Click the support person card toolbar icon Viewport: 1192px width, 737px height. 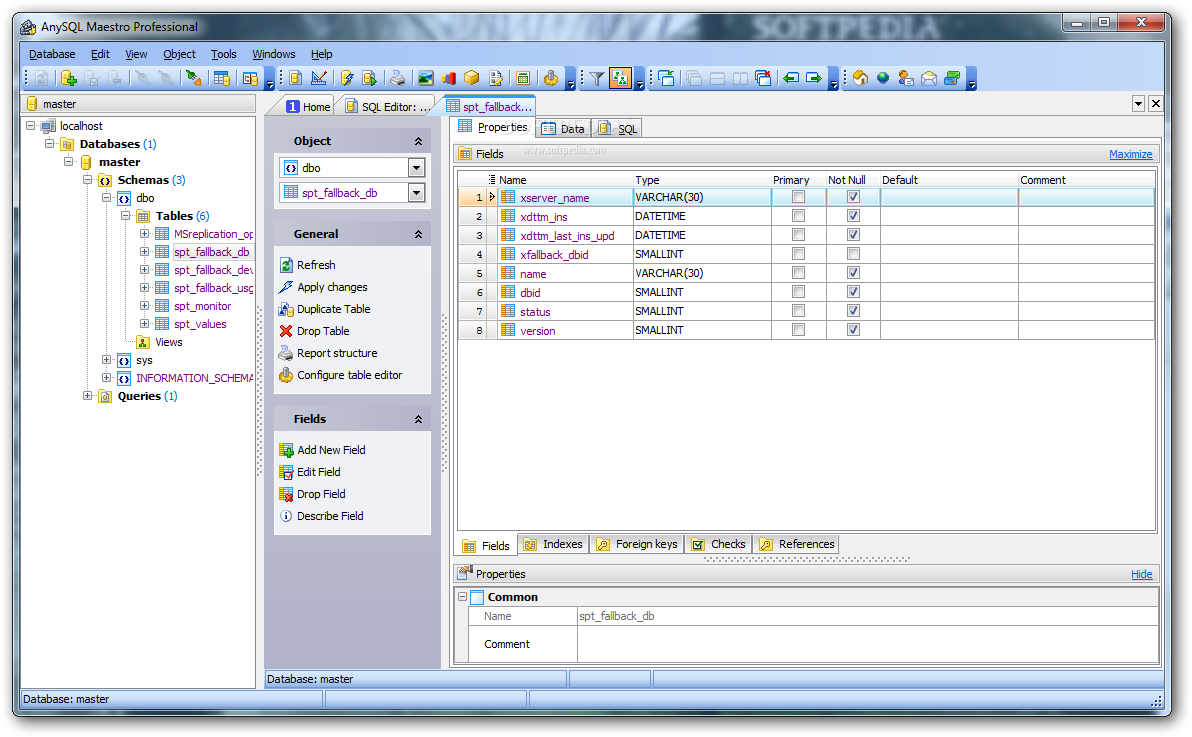tap(905, 78)
